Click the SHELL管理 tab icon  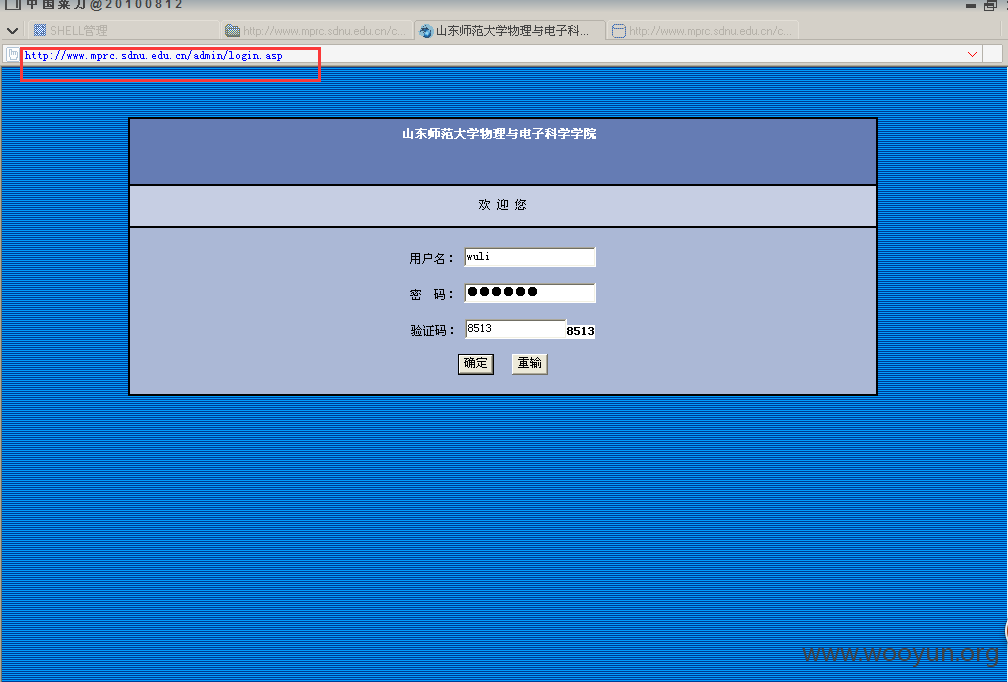tap(40, 30)
